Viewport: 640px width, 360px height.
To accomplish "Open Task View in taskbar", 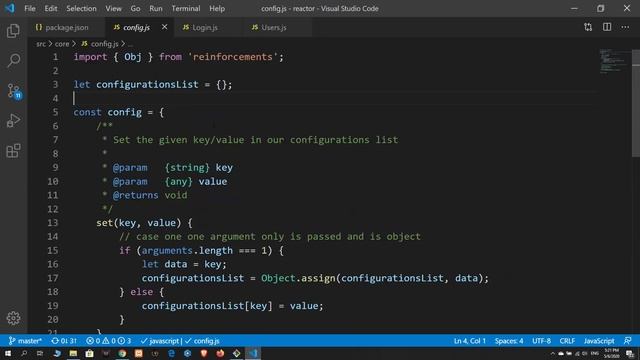I will [40, 353].
